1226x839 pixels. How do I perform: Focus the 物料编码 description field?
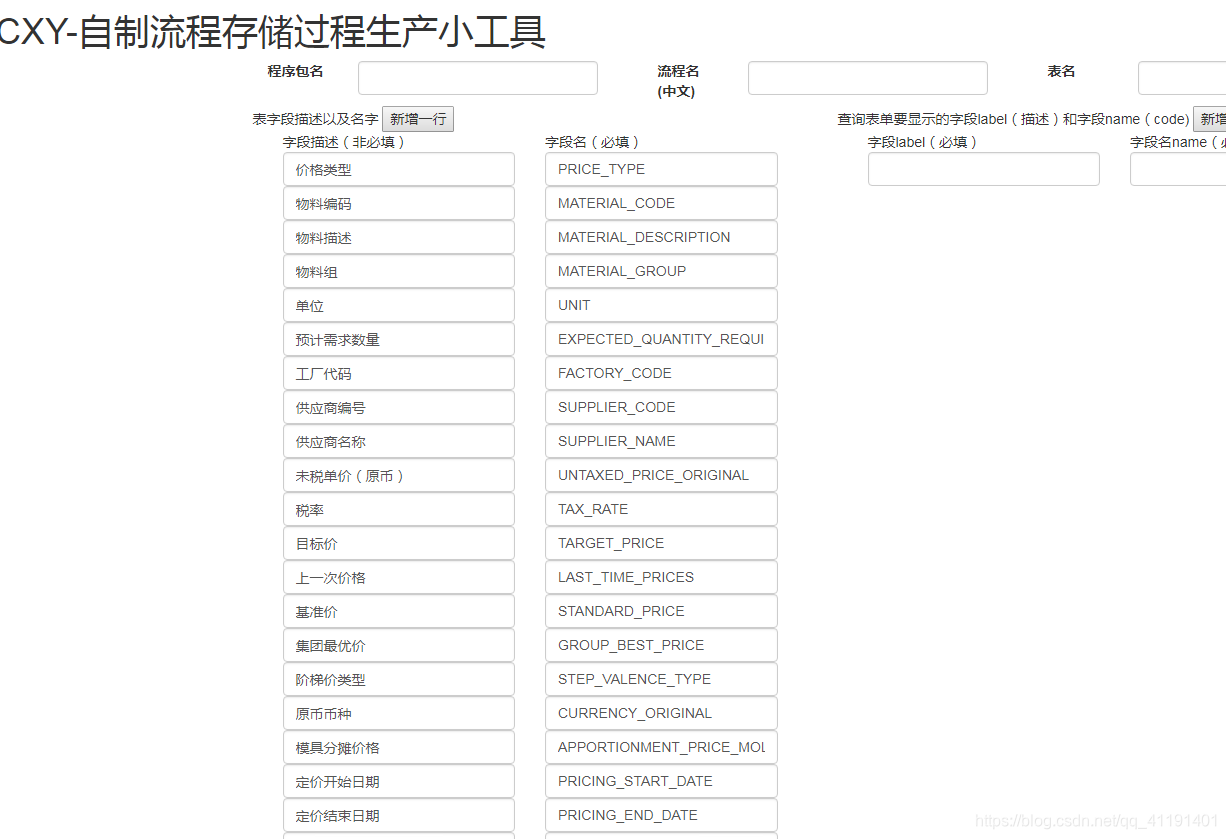(x=399, y=203)
